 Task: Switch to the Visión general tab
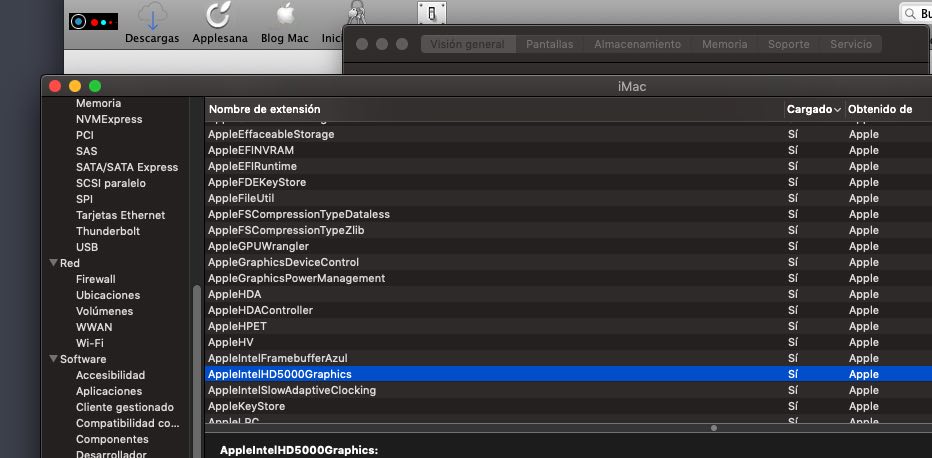point(468,45)
